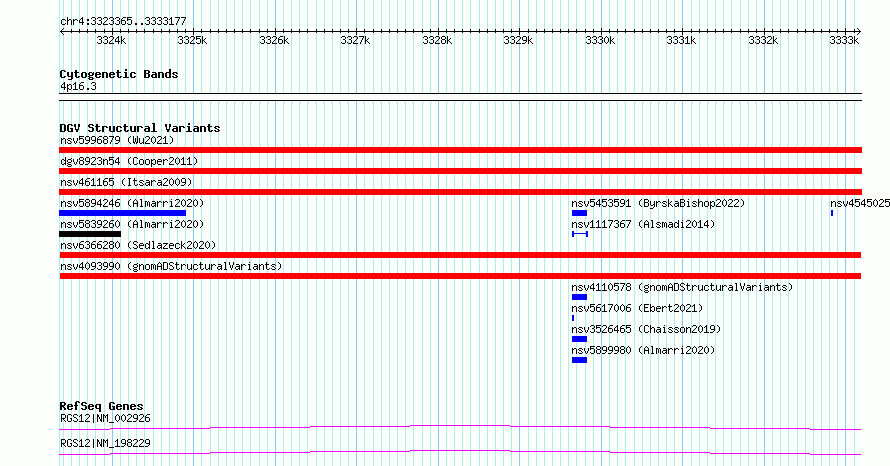
Task: Click the right arrow of the ruler
Action: pyautogui.click(x=858, y=32)
